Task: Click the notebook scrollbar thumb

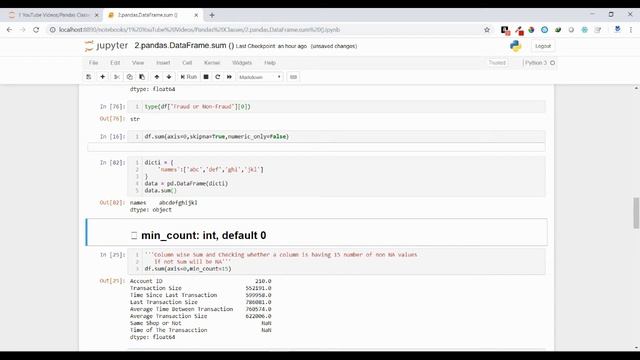Action: click(x=636, y=213)
